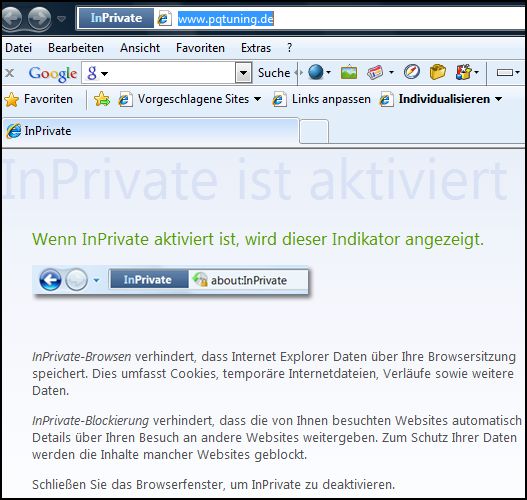
Task: Open the Favoriten menu in menu bar
Action: (200, 48)
